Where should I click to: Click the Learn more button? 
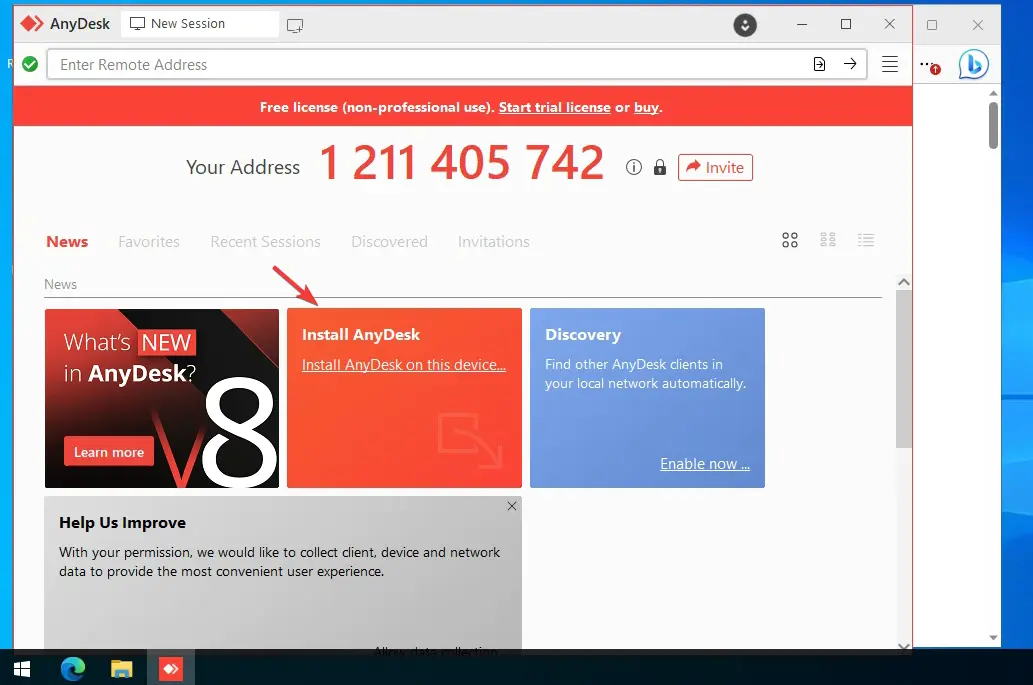coord(109,452)
